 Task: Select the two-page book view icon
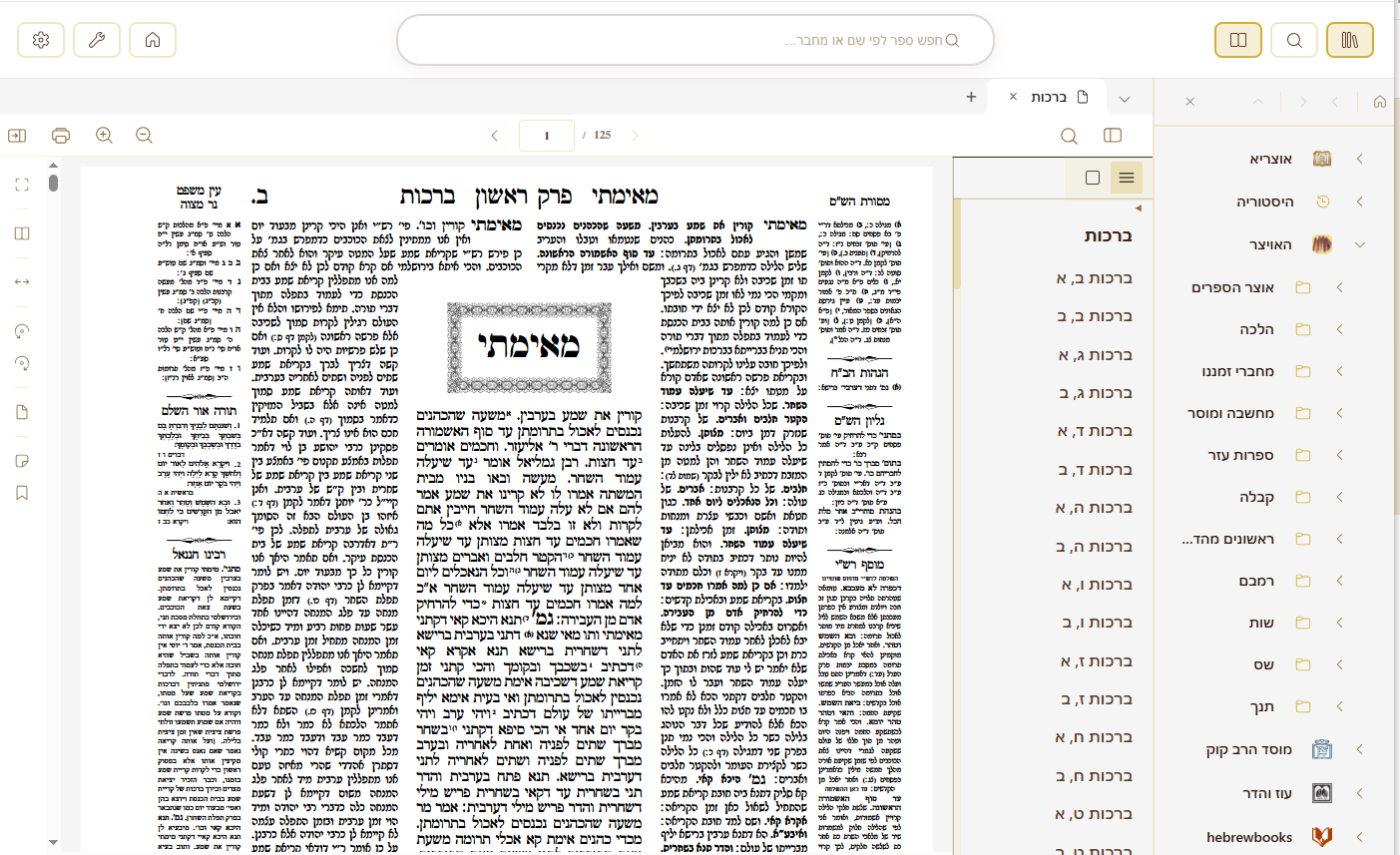[x=21, y=232]
